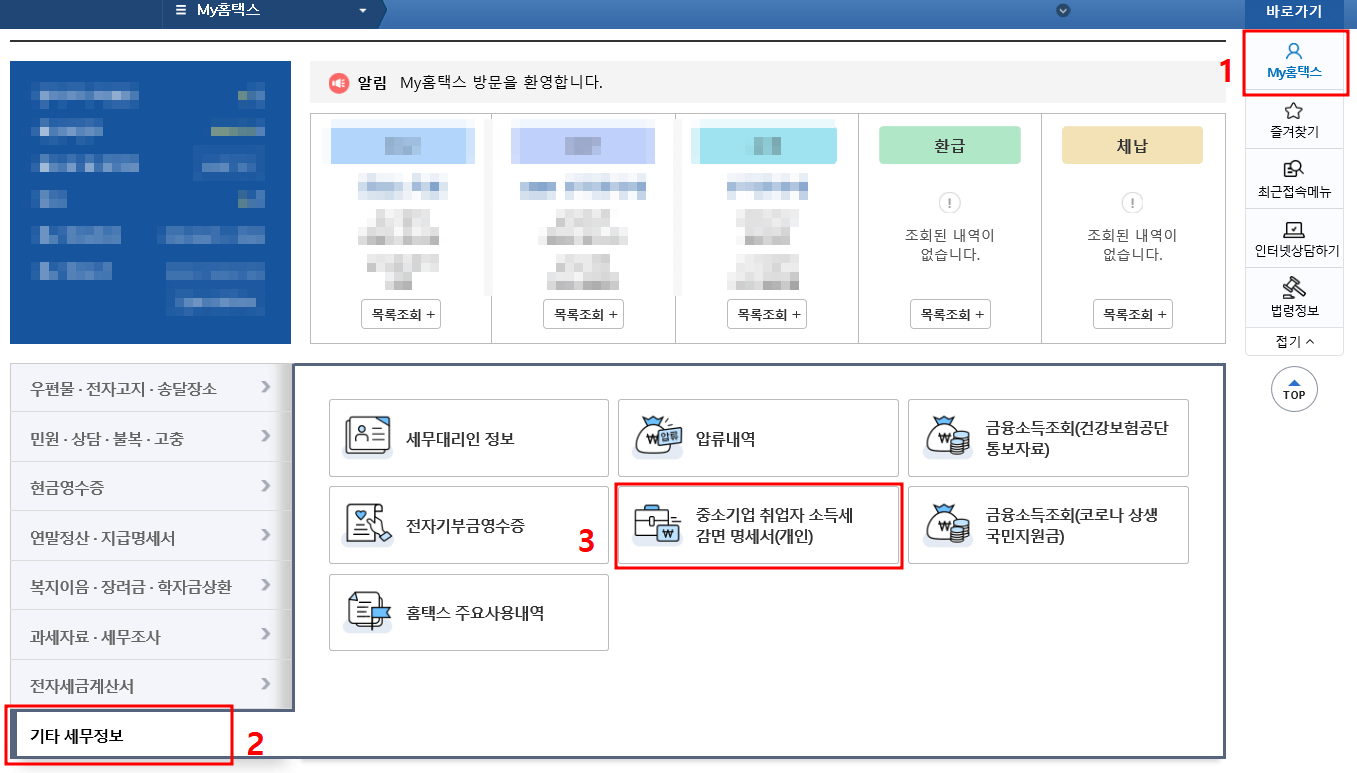Click 목록조회 + under 환급
Screen dimensions: 1357x773
click(x=950, y=314)
